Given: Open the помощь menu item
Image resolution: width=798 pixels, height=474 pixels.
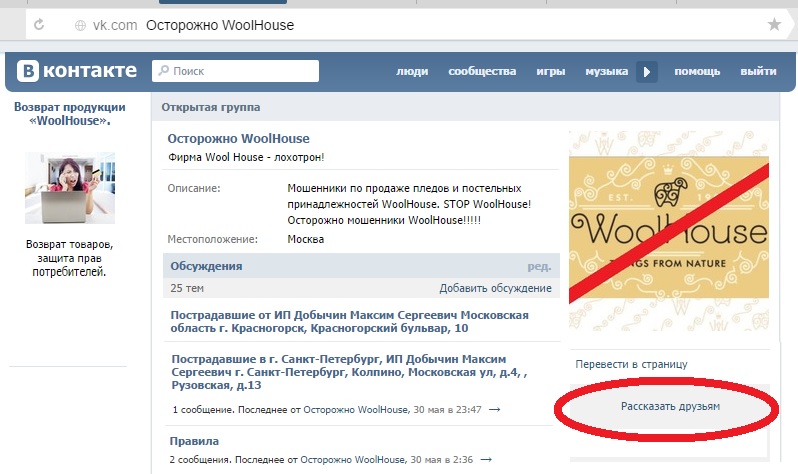Looking at the screenshot, I should (697, 71).
